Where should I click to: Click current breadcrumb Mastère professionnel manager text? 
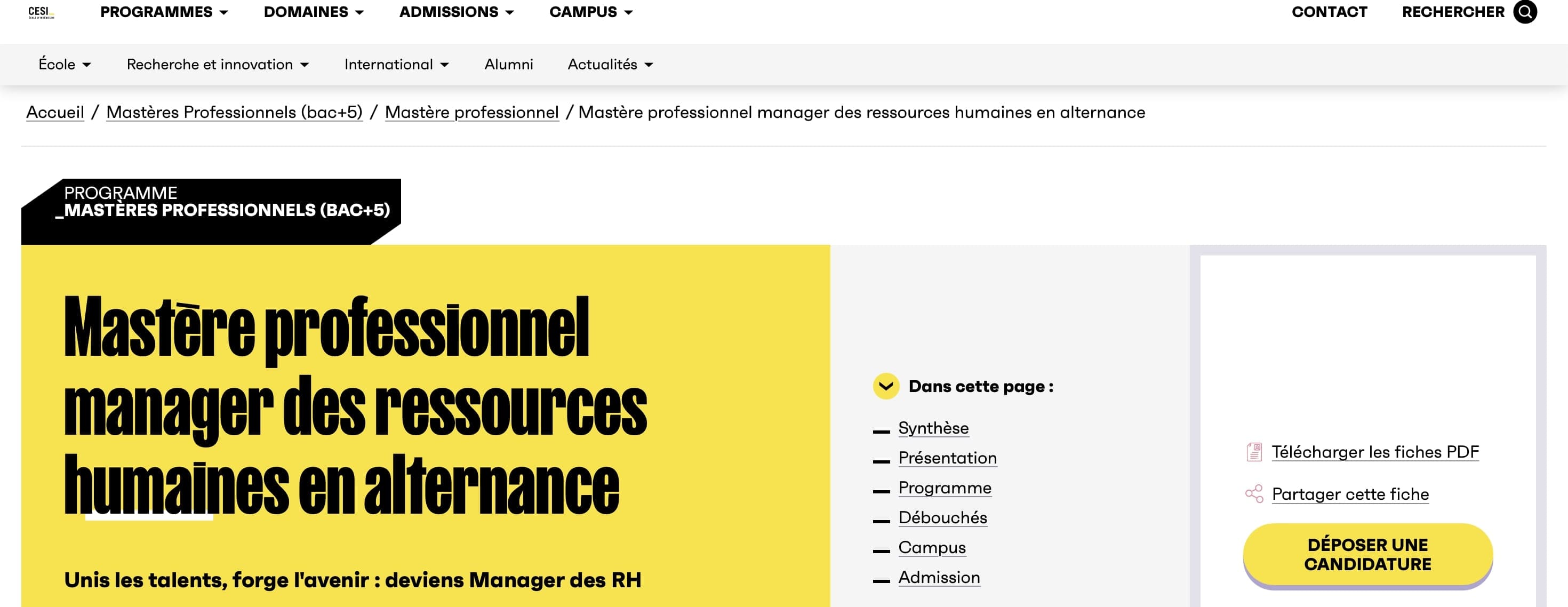click(x=861, y=112)
